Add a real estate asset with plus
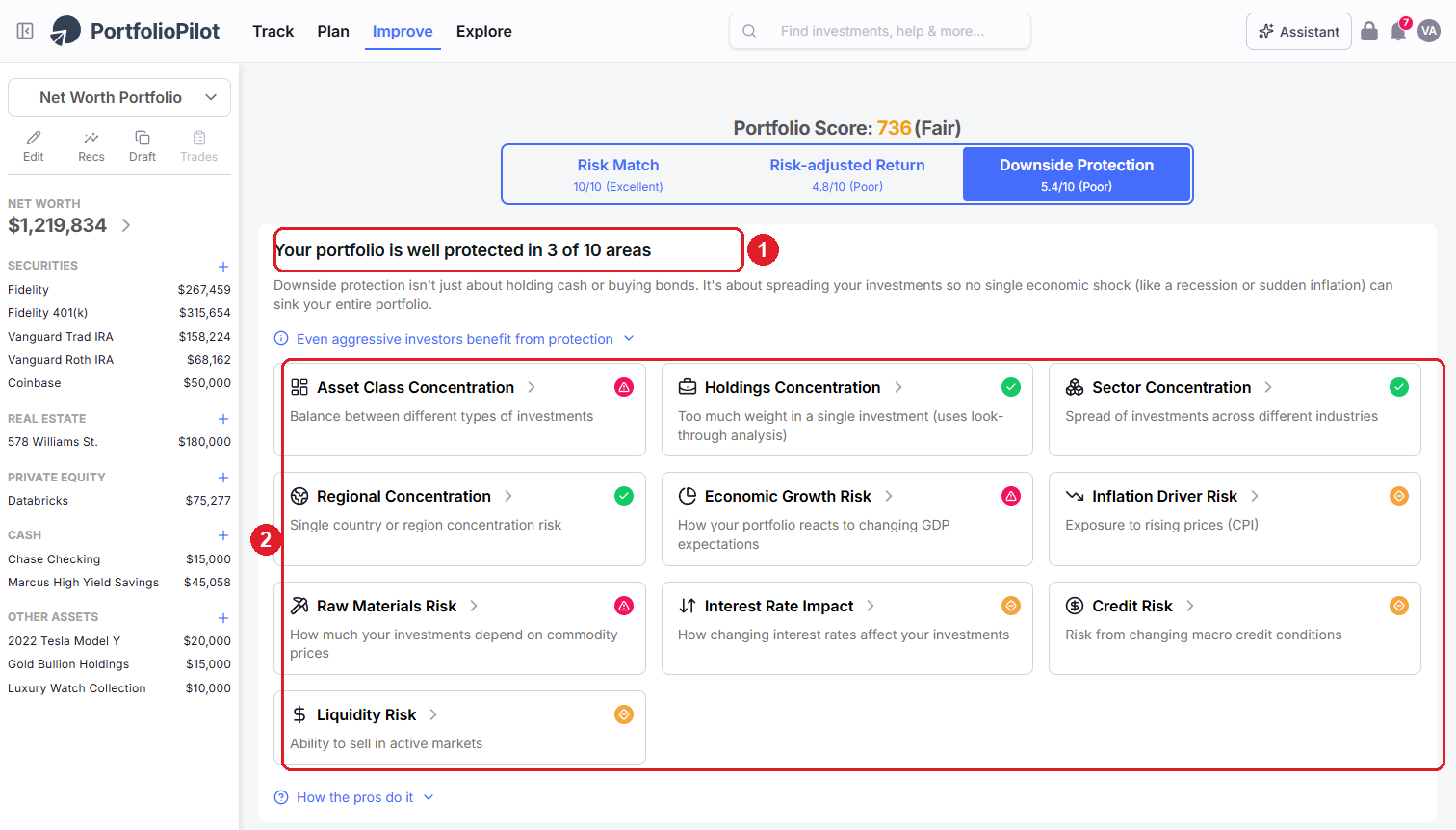 coord(223,419)
